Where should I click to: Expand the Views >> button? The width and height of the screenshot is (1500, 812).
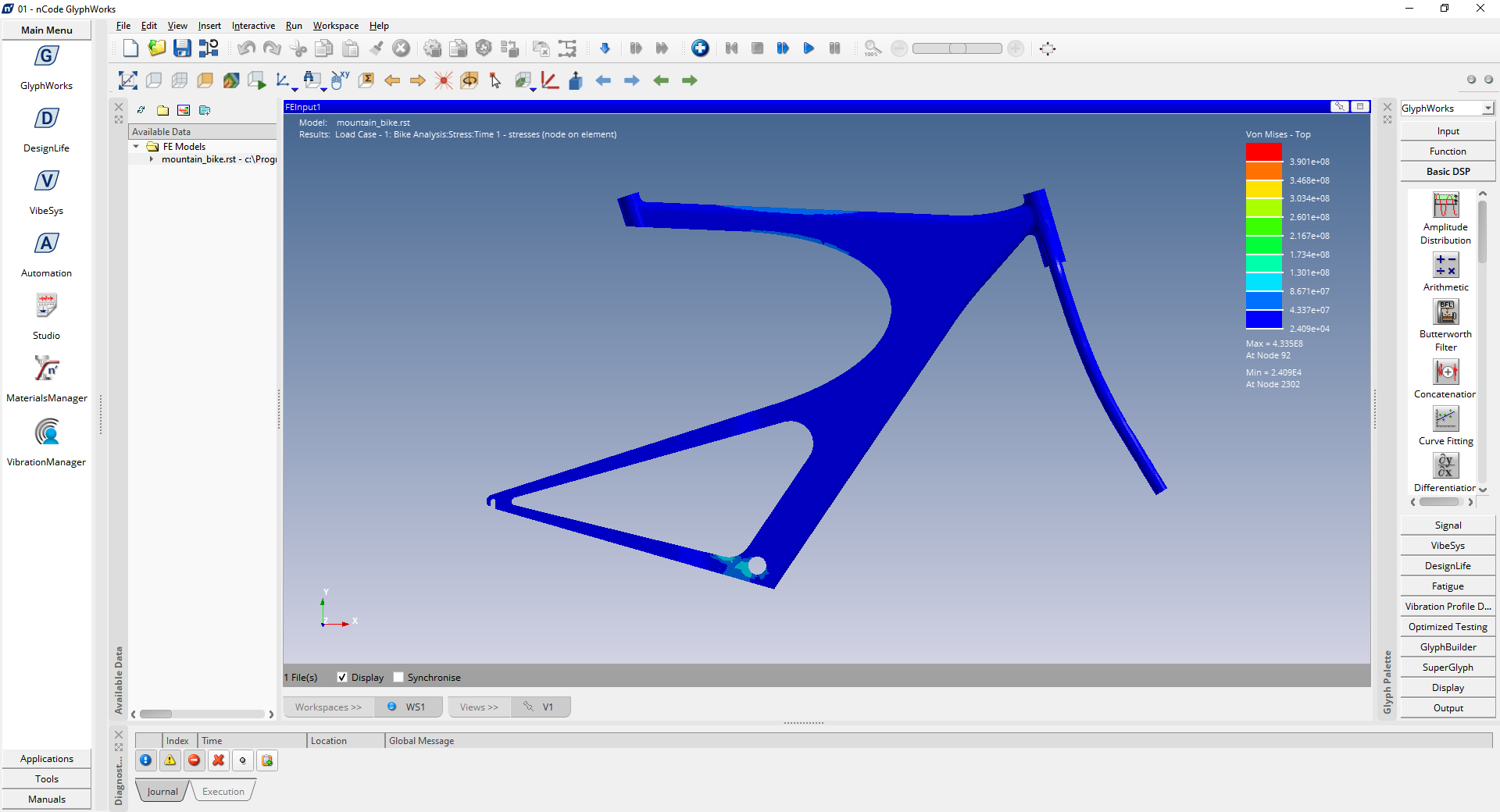pos(479,707)
